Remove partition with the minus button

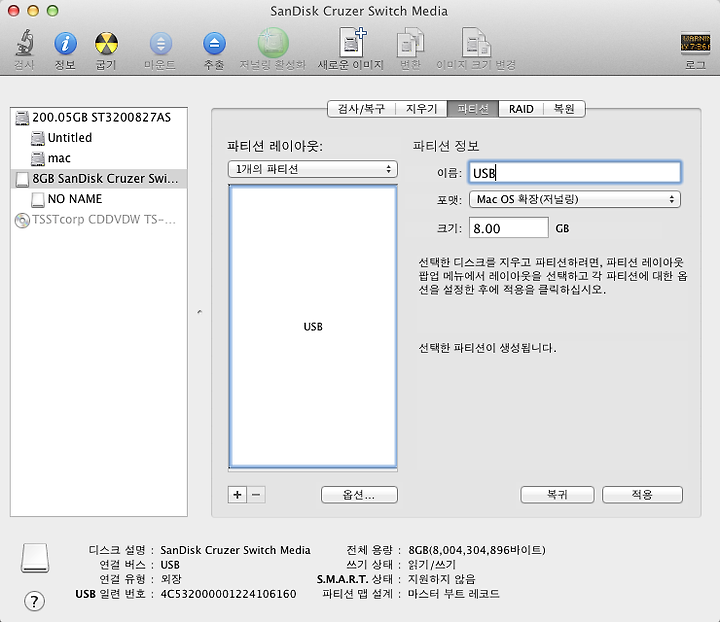(256, 494)
